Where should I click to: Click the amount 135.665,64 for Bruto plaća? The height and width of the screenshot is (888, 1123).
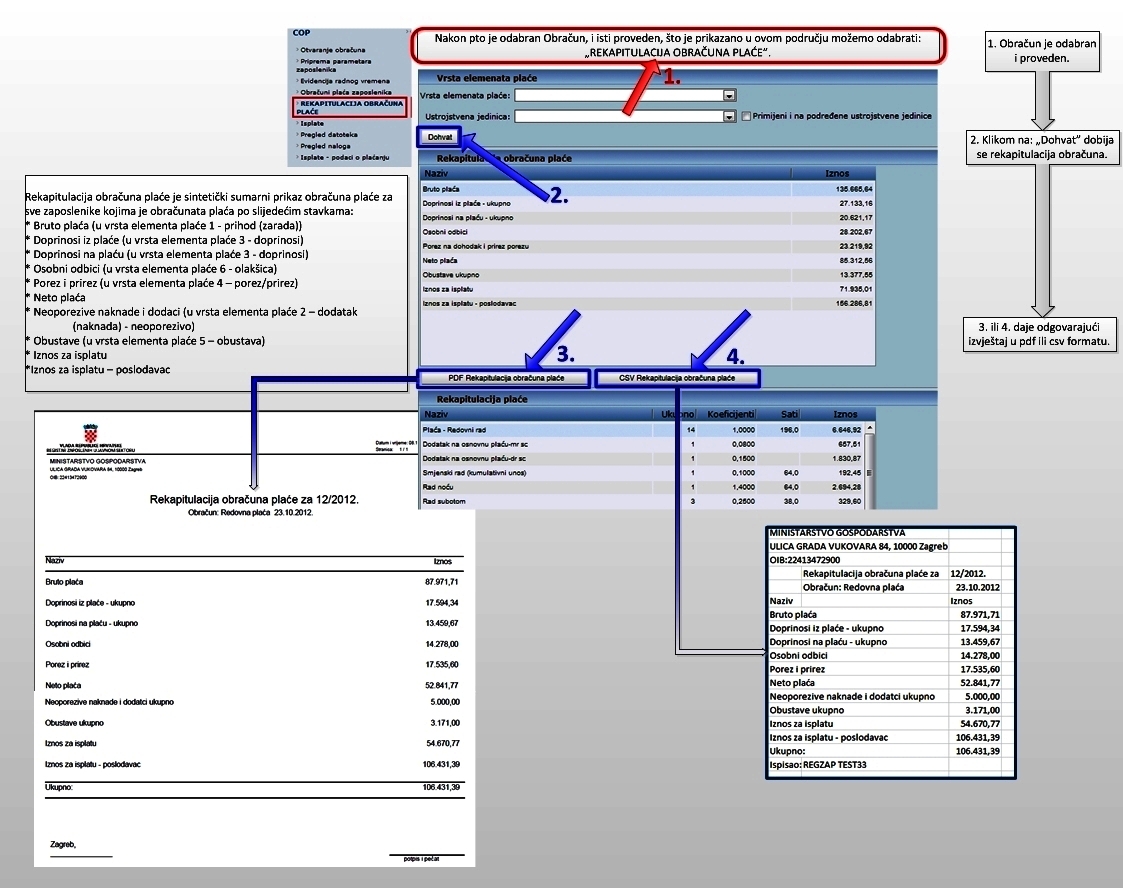point(854,189)
